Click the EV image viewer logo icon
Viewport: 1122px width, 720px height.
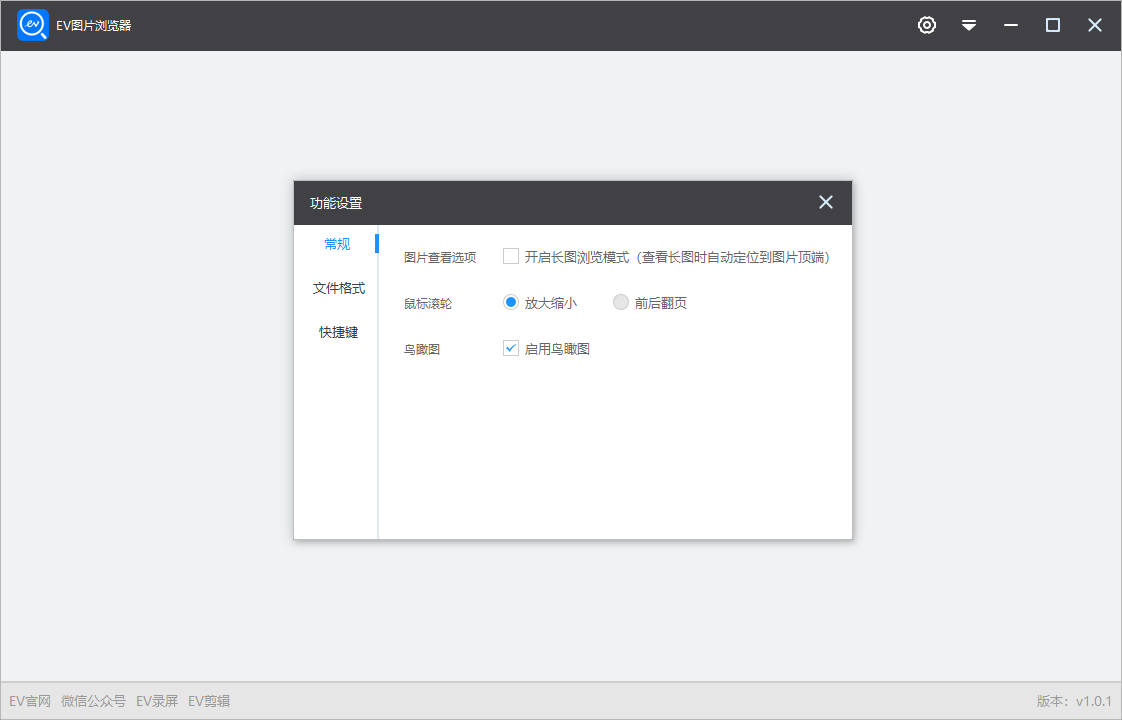click(32, 25)
